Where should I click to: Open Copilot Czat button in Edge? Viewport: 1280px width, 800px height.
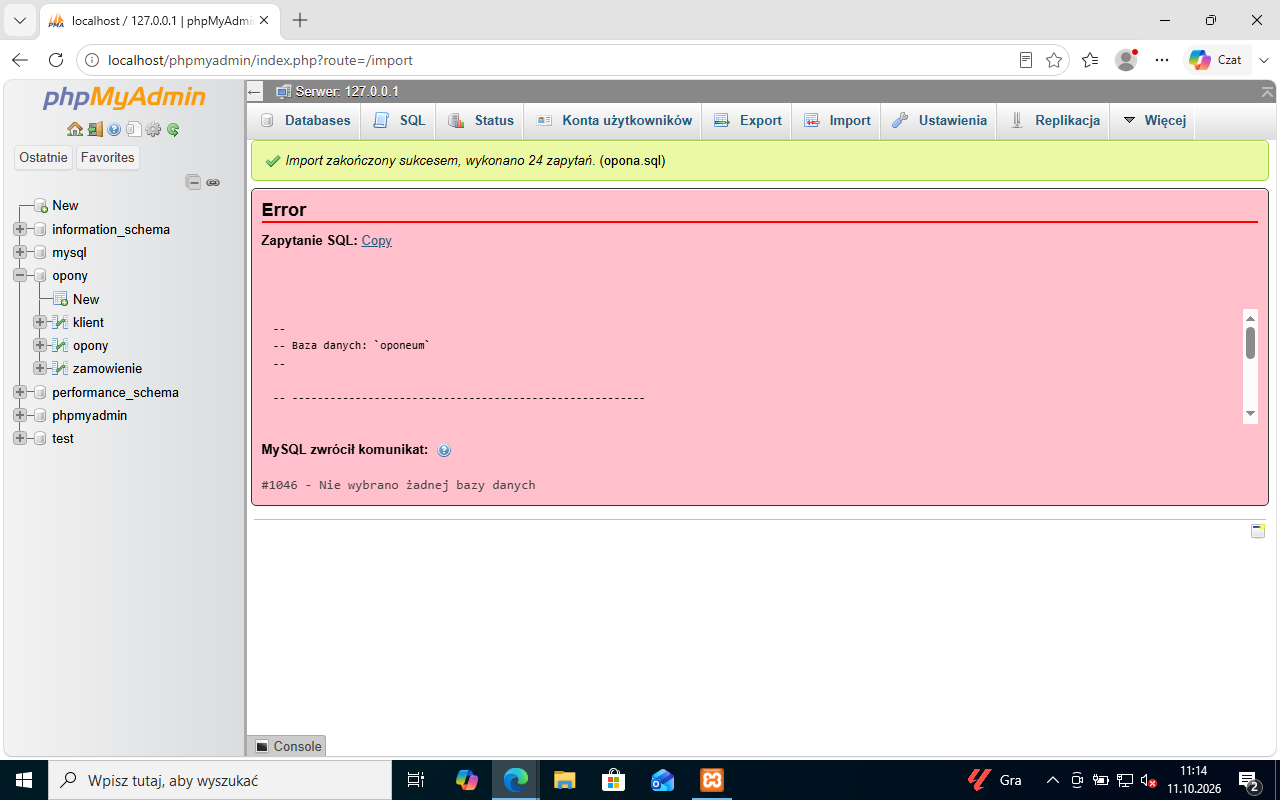[x=1215, y=60]
